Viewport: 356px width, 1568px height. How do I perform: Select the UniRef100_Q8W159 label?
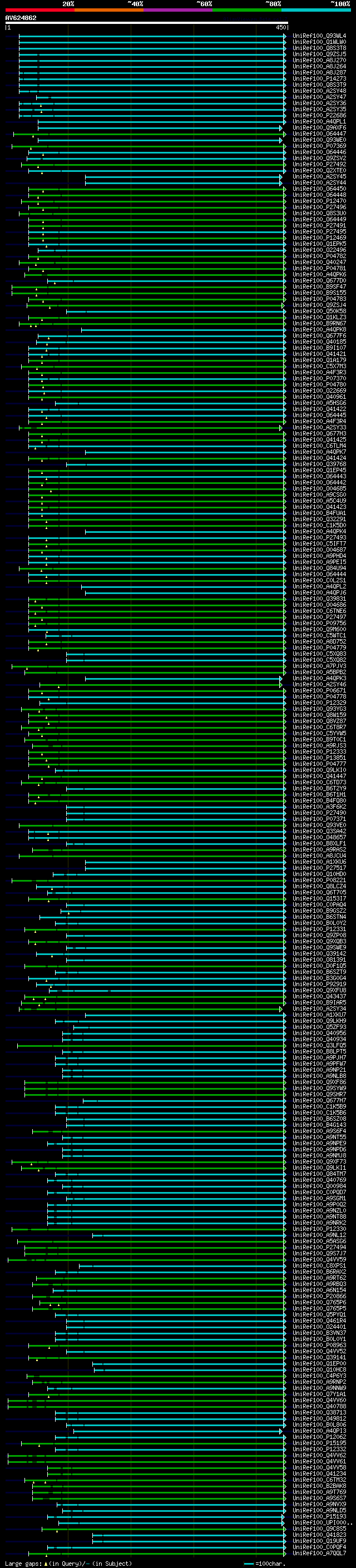click(319, 715)
